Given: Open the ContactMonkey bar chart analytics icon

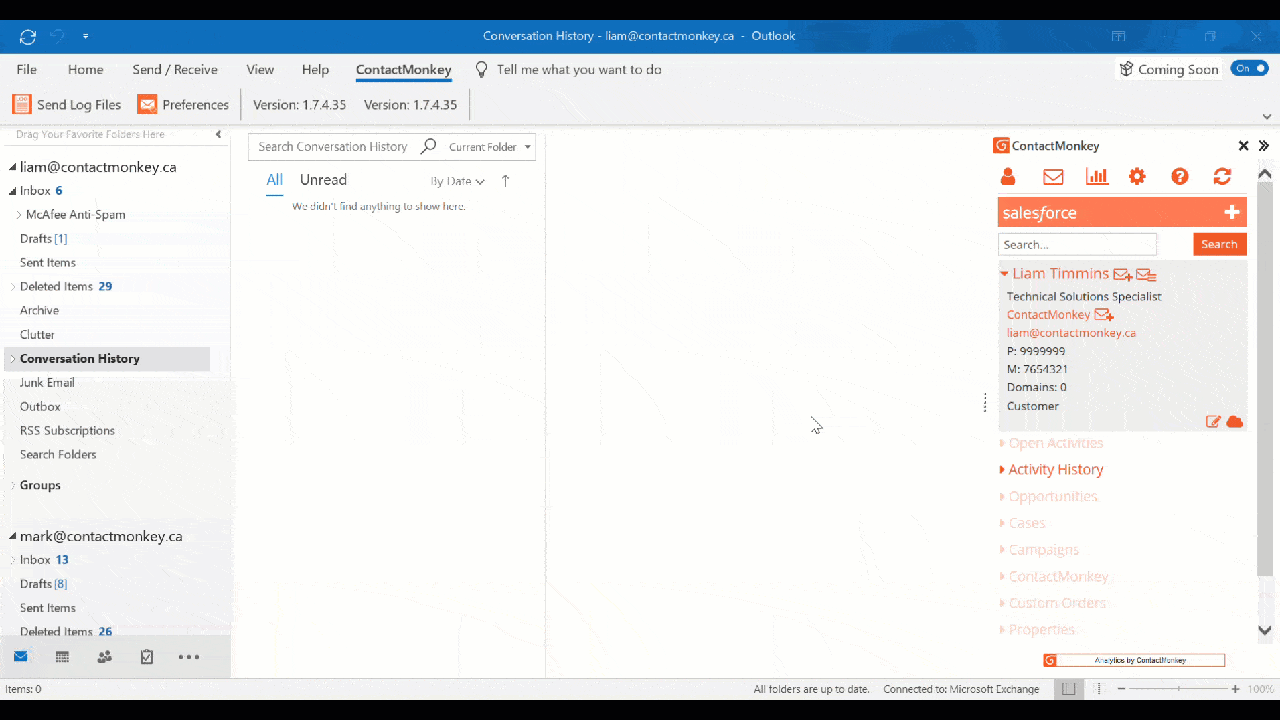Looking at the screenshot, I should (1097, 177).
